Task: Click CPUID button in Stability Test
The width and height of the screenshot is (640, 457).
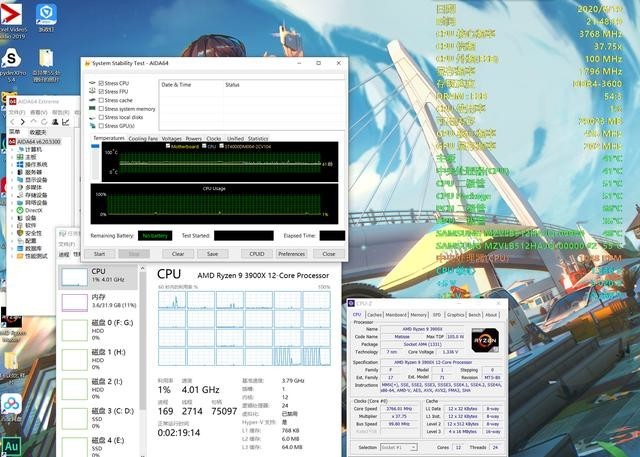Action: pos(257,254)
